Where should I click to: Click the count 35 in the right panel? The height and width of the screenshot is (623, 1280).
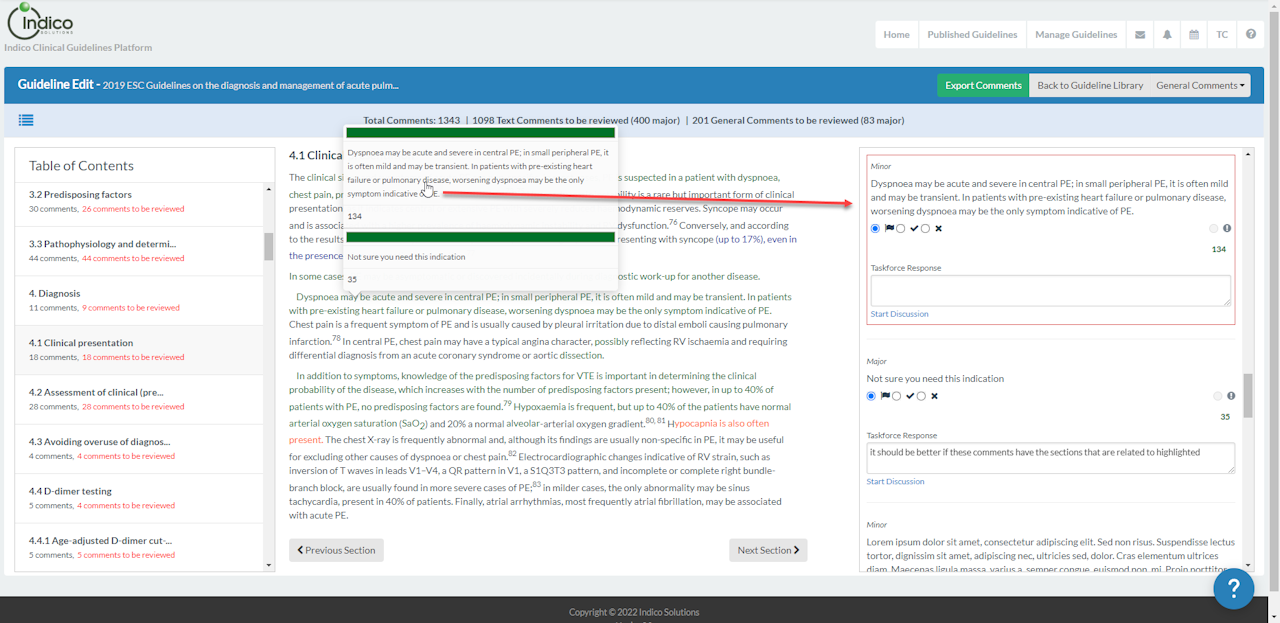[1225, 417]
